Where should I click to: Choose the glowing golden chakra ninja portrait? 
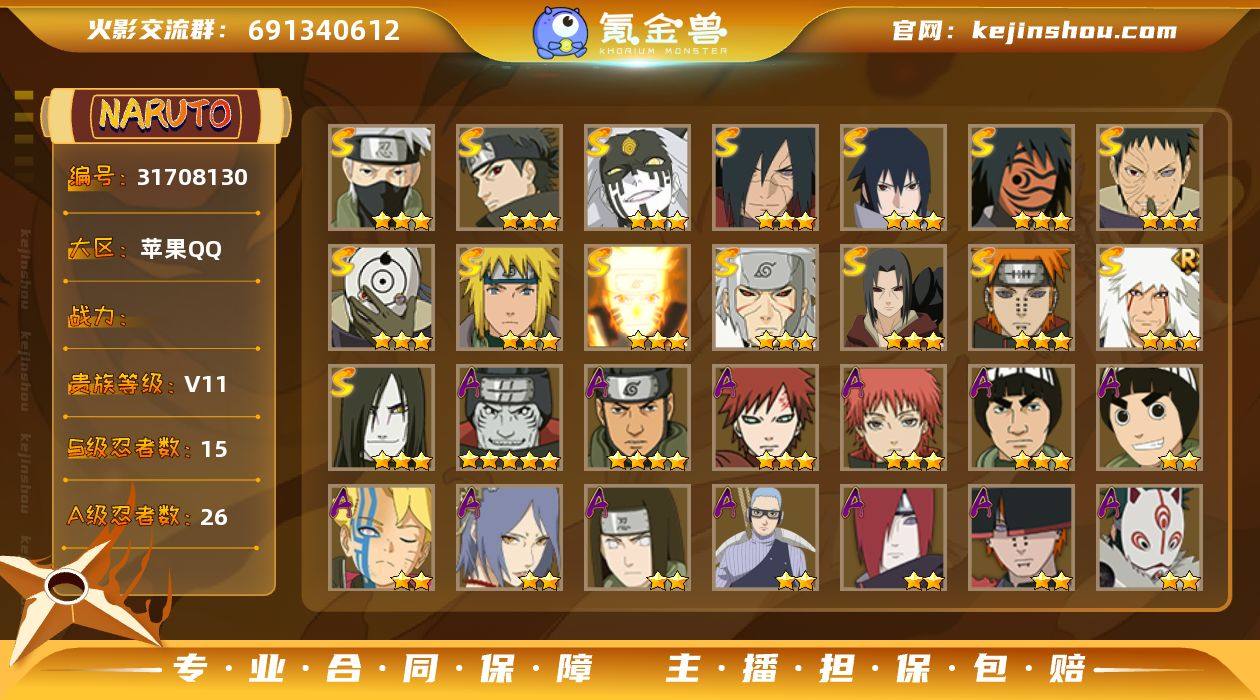pos(637,298)
